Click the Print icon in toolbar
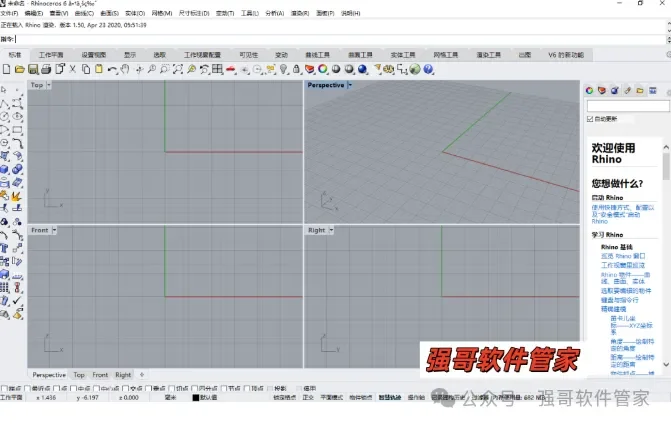 click(46, 69)
